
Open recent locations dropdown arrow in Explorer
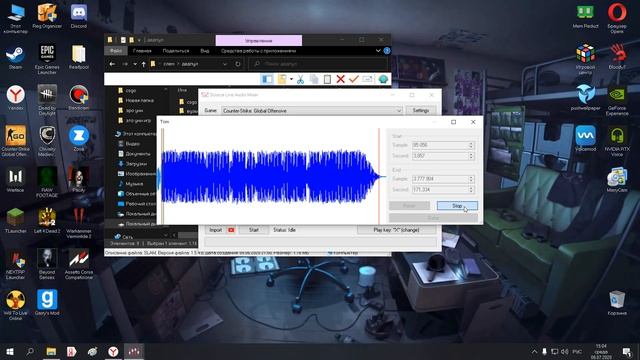click(135, 64)
